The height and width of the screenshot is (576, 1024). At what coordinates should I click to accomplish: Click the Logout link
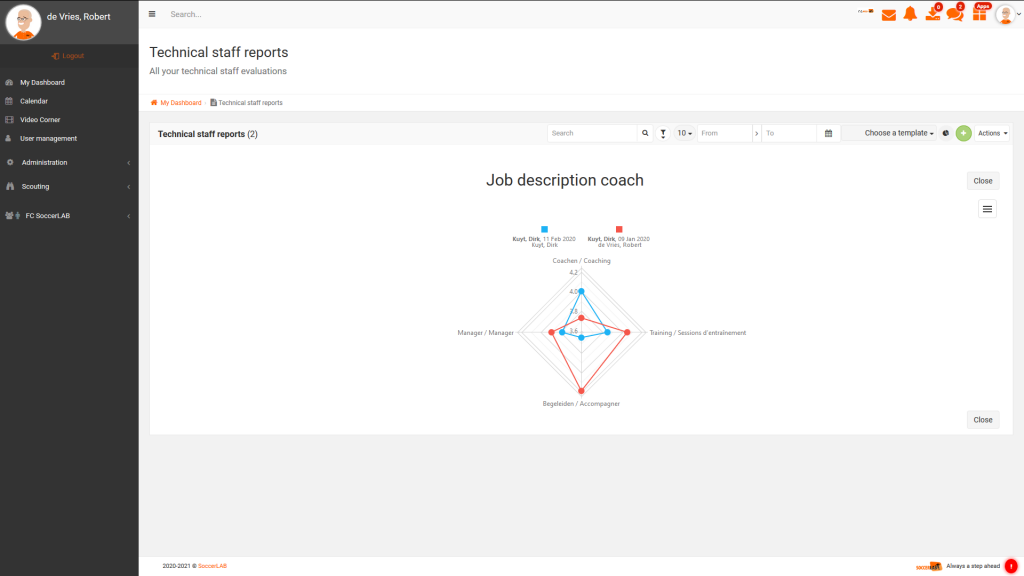(68, 56)
